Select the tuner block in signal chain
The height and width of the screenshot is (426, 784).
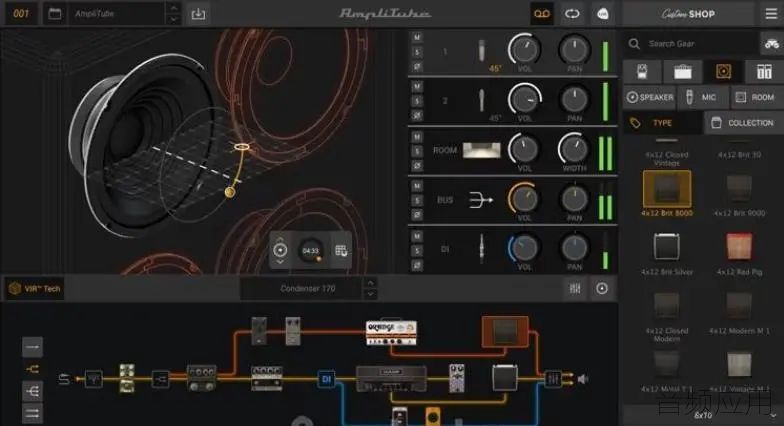tap(93, 379)
